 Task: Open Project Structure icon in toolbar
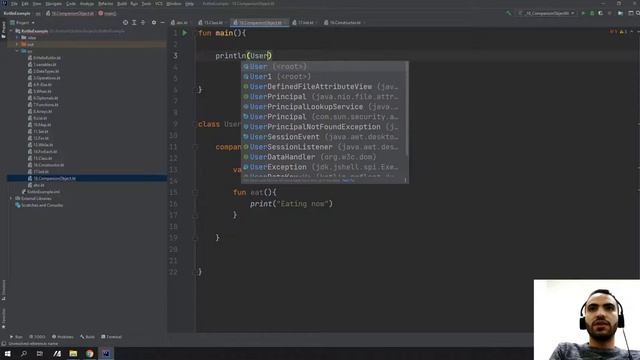pyautogui.click(x=620, y=13)
